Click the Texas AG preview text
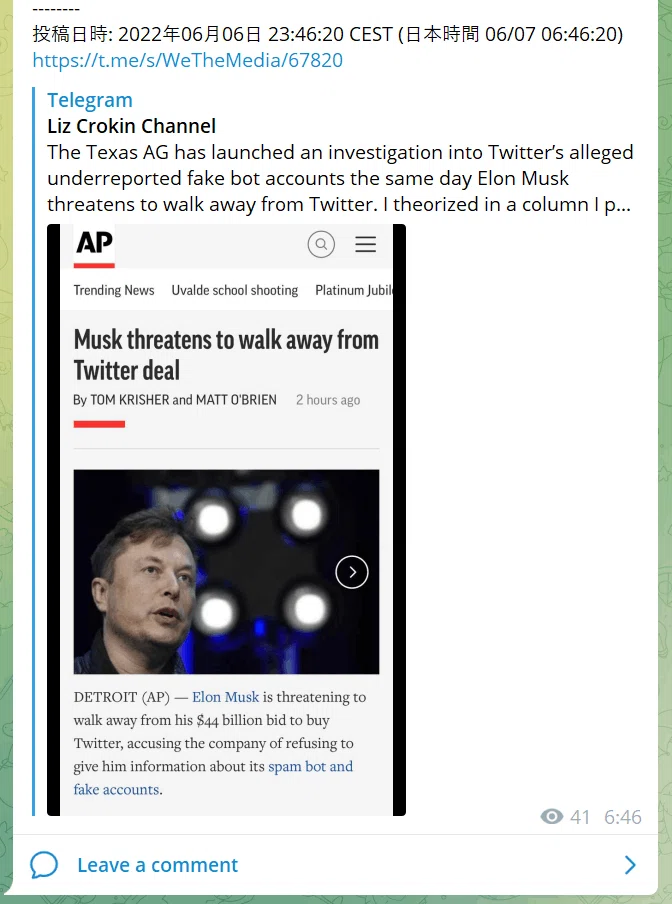672x904 pixels. pyautogui.click(x=340, y=178)
